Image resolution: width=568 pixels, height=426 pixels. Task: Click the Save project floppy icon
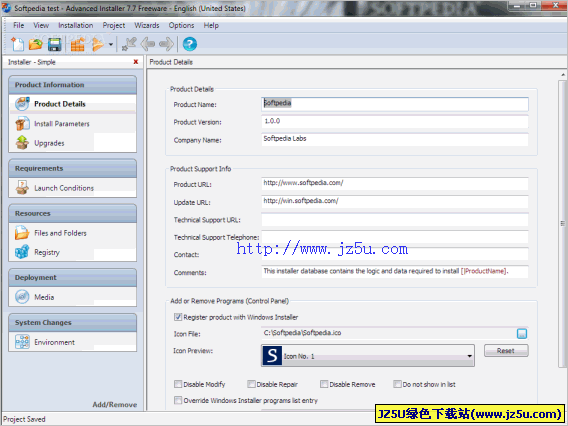(54, 44)
